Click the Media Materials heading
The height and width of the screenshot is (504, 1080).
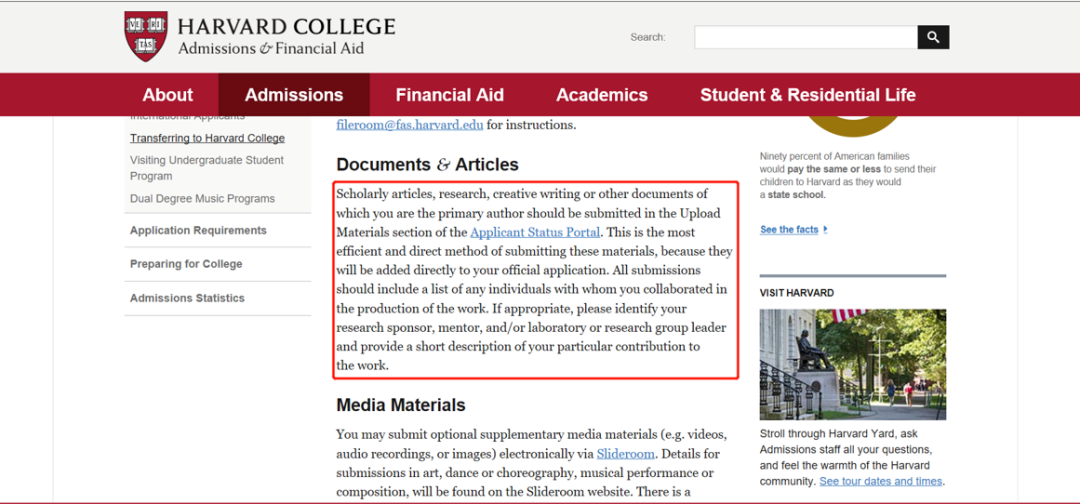[x=401, y=405]
